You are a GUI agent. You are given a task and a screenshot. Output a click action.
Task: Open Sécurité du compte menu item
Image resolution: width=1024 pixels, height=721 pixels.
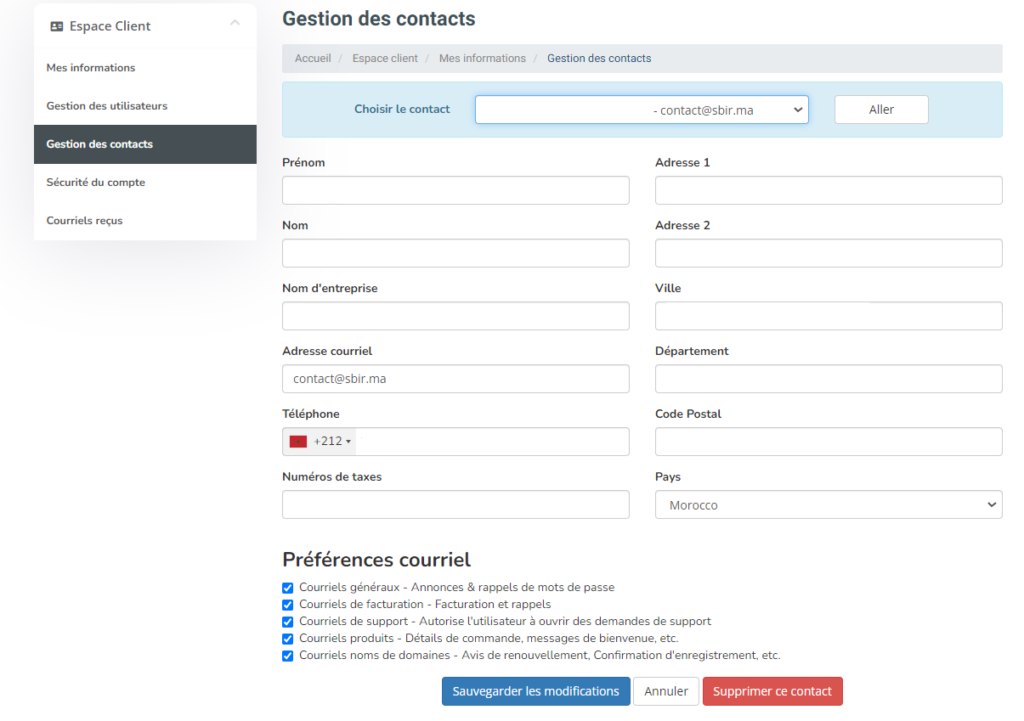[x=96, y=183]
